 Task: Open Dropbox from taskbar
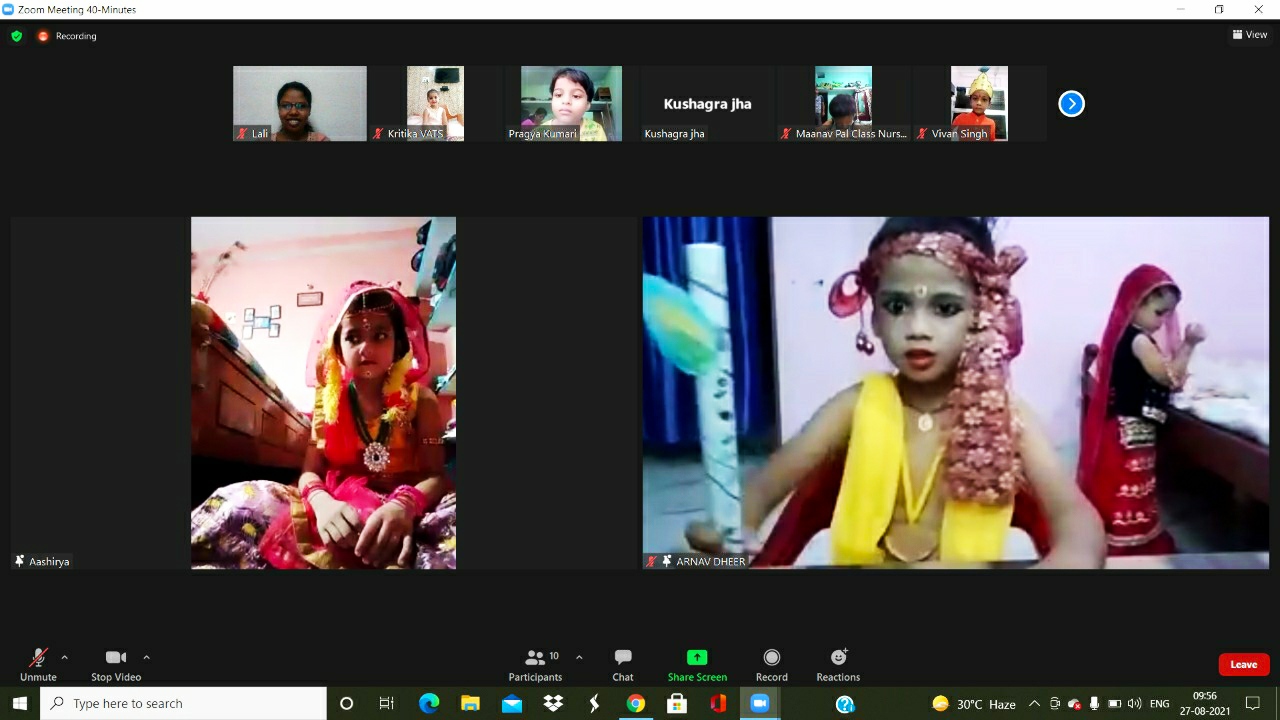(553, 704)
